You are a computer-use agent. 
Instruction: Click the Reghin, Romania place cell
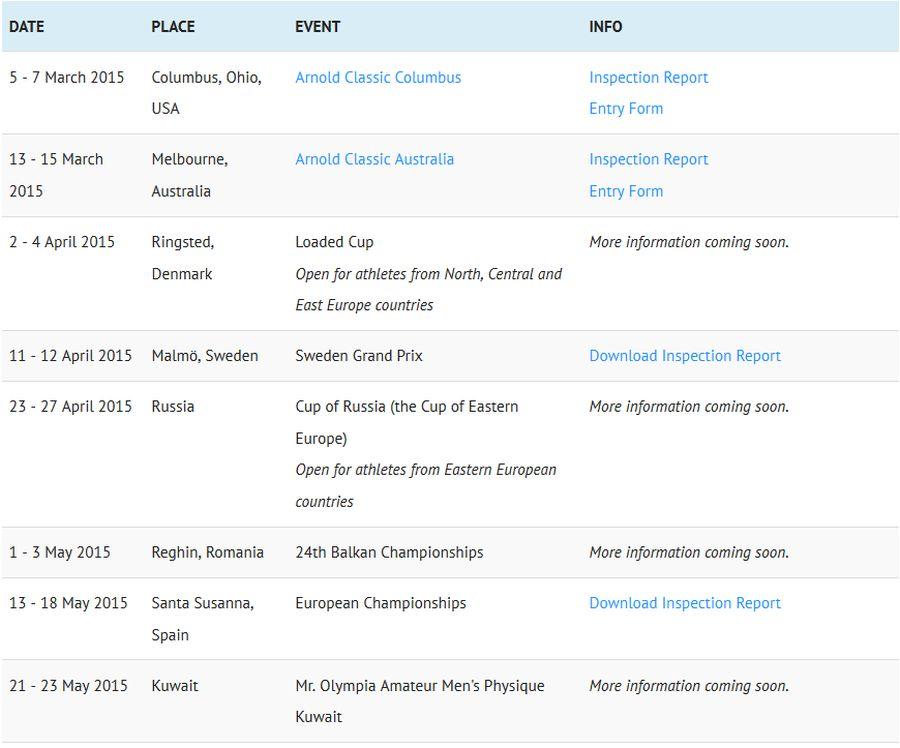[207, 552]
